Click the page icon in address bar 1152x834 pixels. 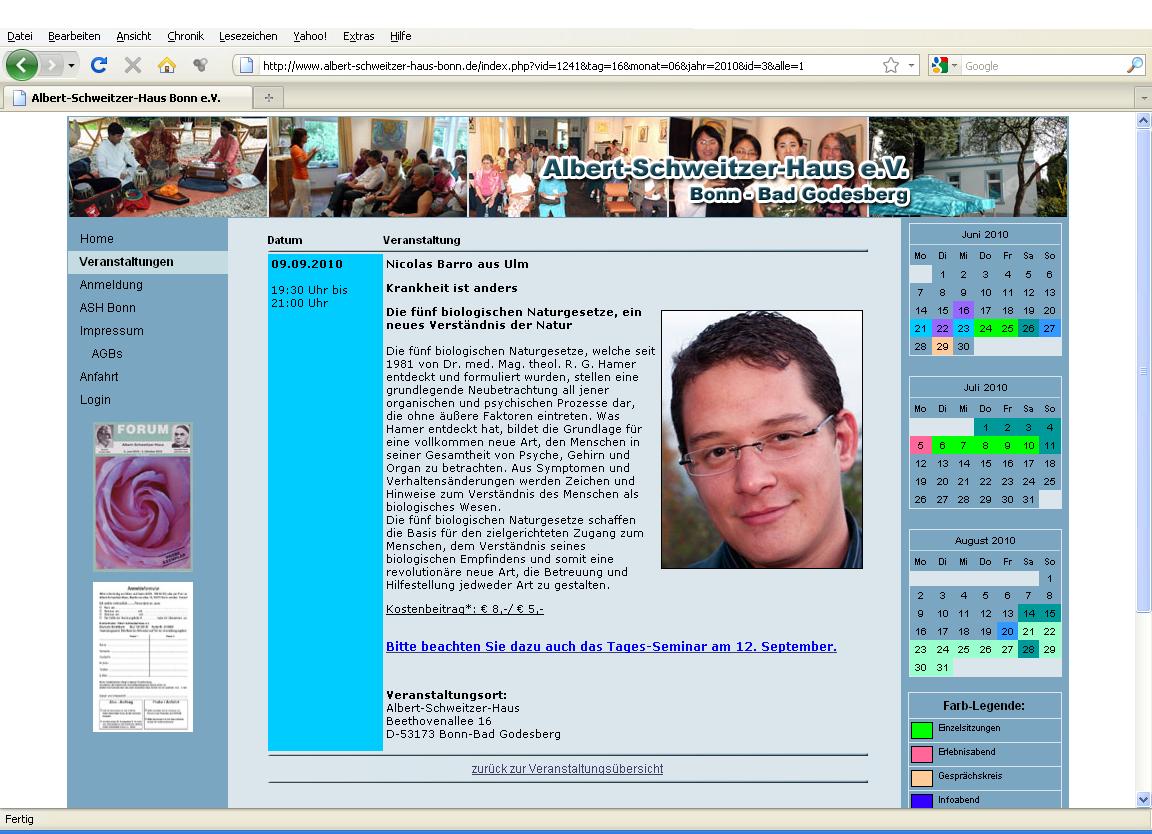(x=246, y=66)
